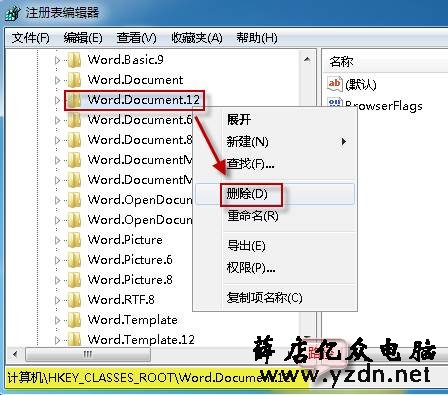Click the Word.Basic.9 folder icon
448x395 pixels.
point(74,60)
